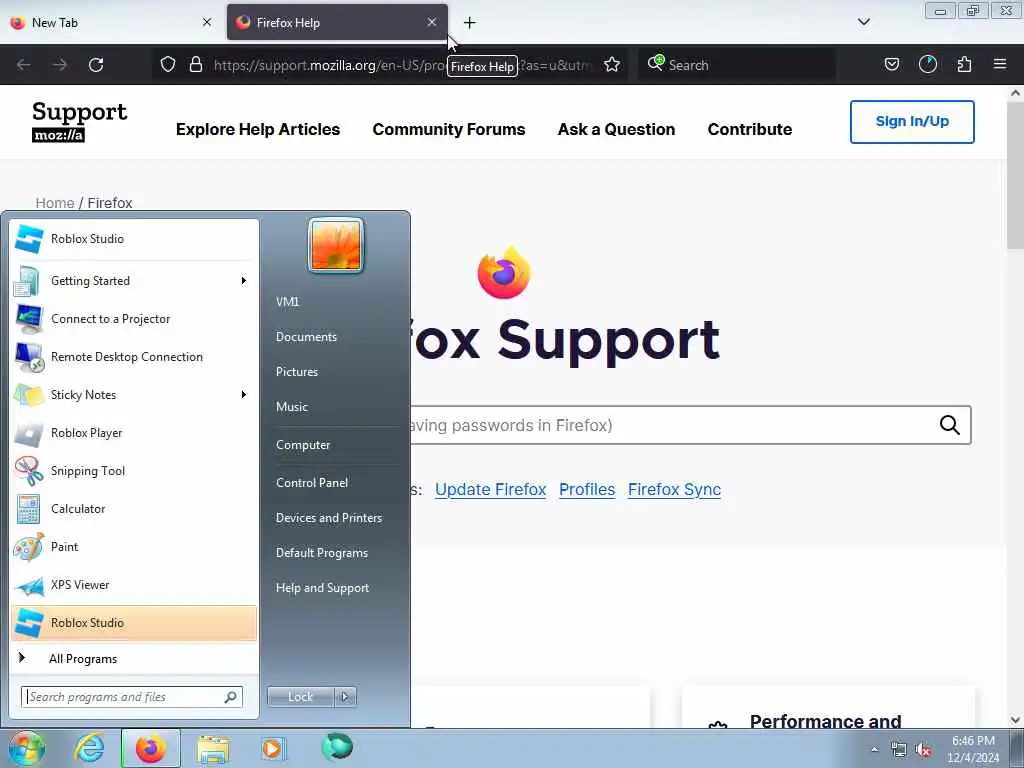
Task: Expand Sticky Notes jump list arrow
Action: [x=244, y=394]
